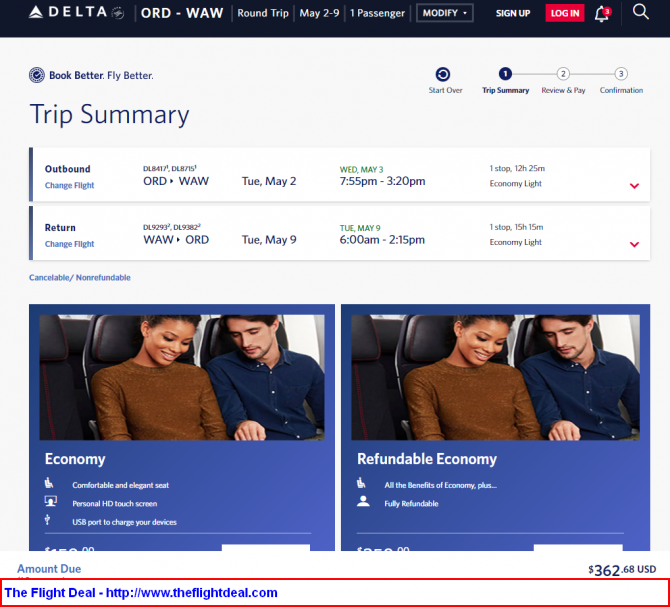Click USB port to charge your devices
The height and width of the screenshot is (607, 670).
coord(124,522)
